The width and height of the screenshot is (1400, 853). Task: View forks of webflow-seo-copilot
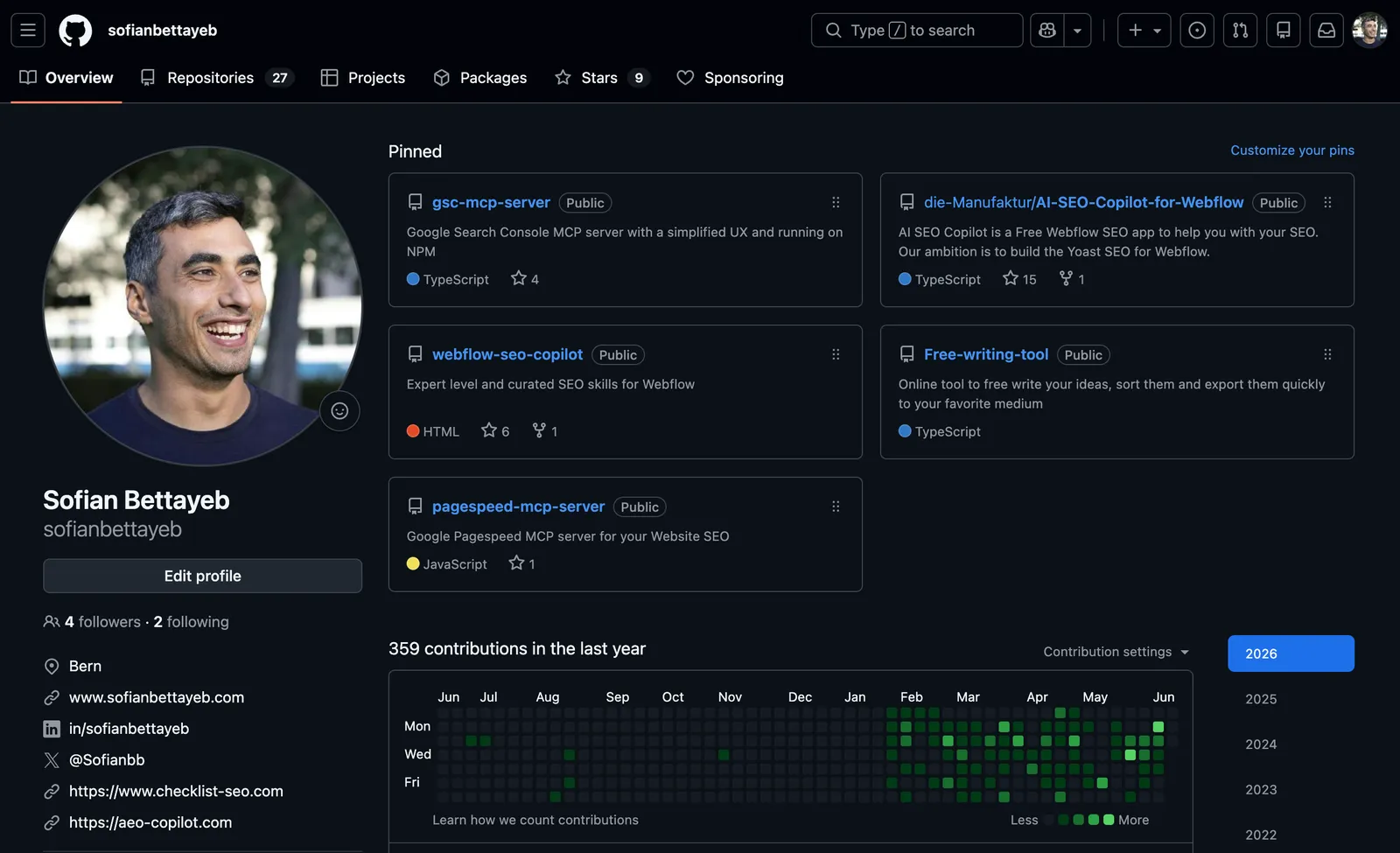tap(545, 431)
